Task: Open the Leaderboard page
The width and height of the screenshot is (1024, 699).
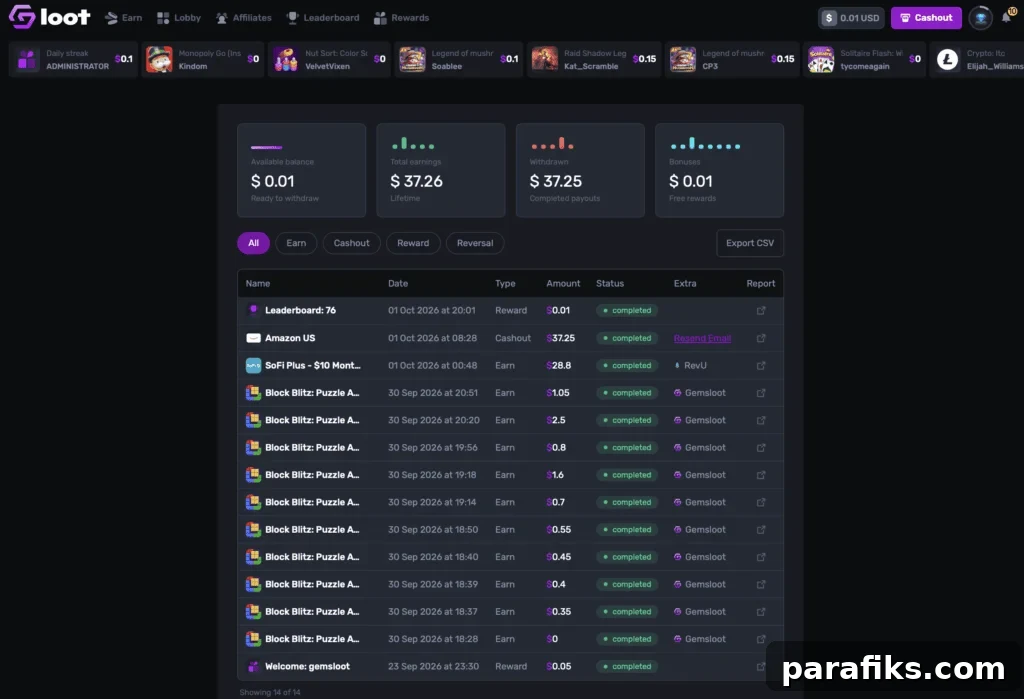Action: coord(323,18)
